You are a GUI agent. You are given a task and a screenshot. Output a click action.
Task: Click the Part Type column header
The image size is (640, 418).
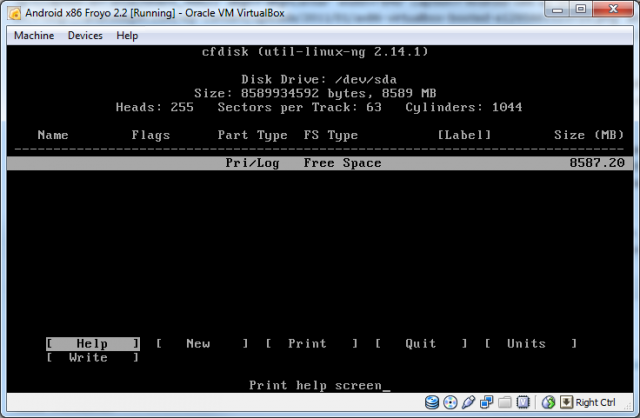click(x=252, y=135)
